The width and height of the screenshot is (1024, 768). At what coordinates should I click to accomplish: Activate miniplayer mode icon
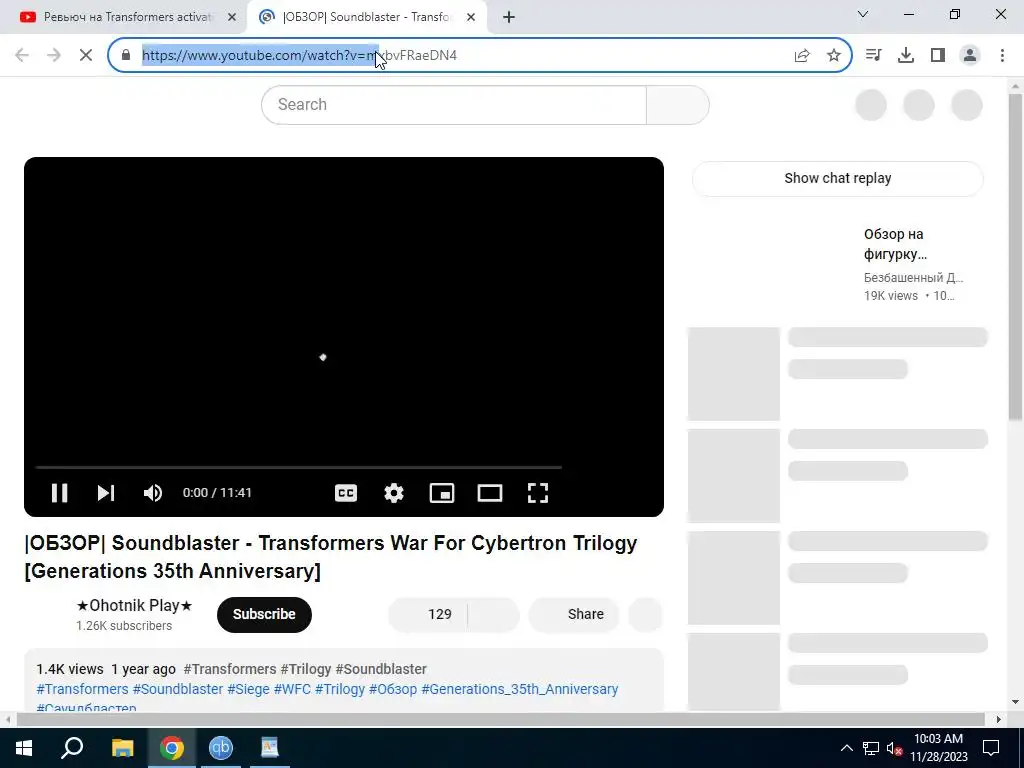click(x=441, y=492)
